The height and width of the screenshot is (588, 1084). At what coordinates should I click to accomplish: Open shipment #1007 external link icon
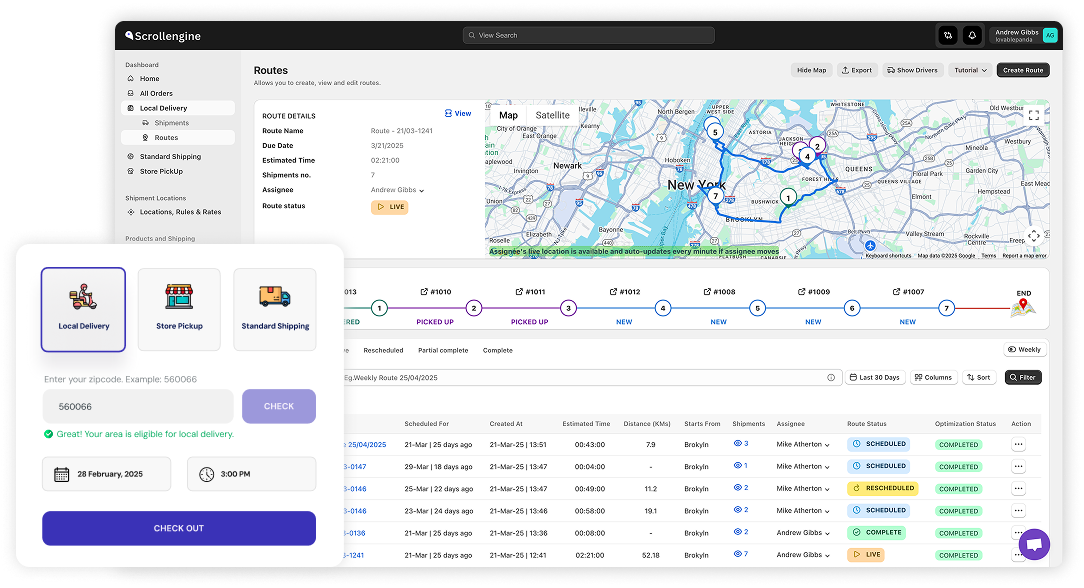[x=897, y=292]
